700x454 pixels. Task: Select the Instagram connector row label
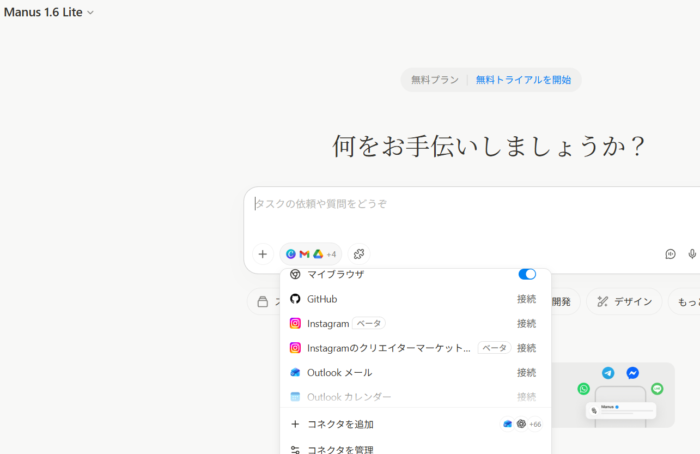click(x=328, y=324)
